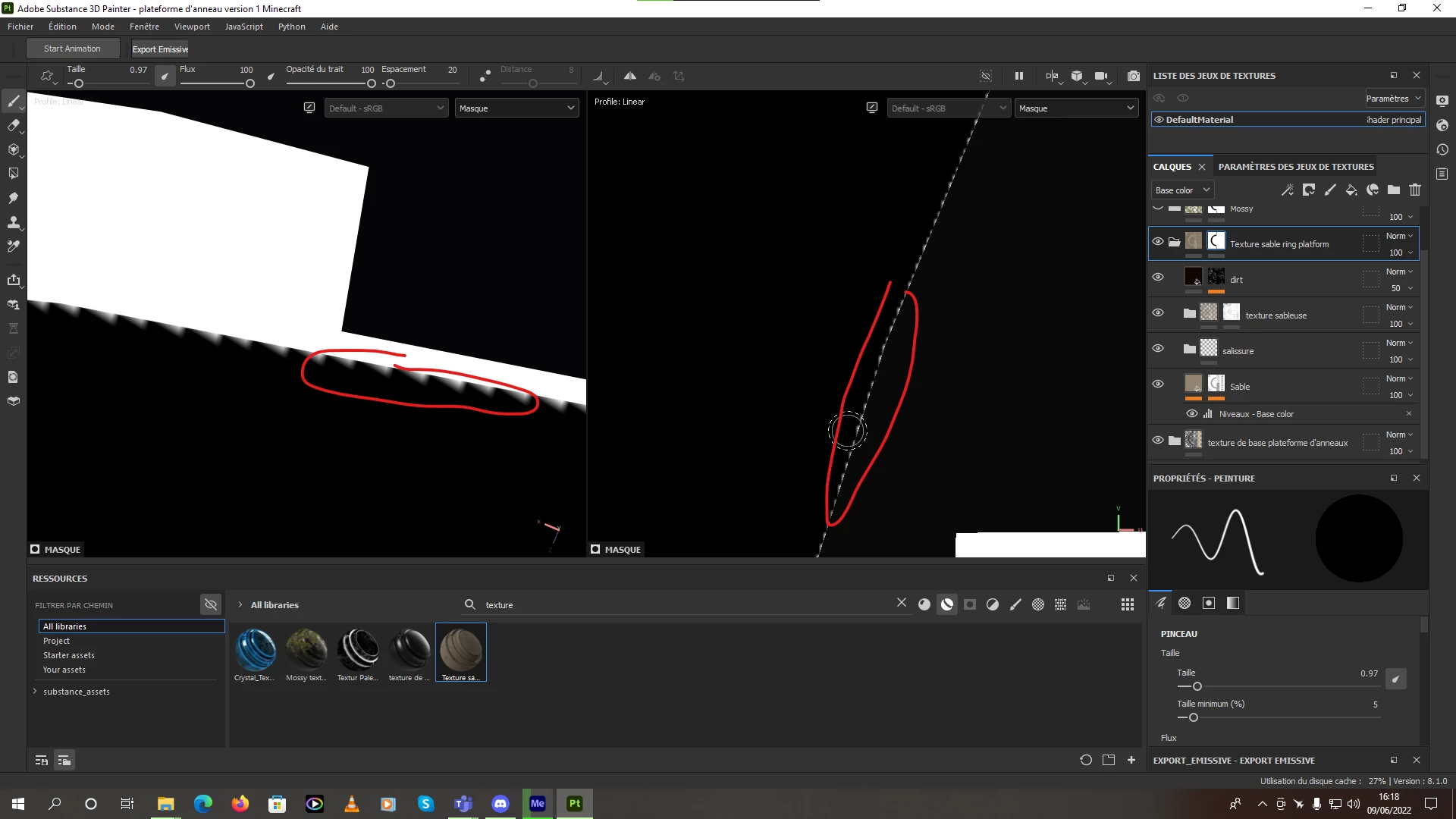The image size is (1456, 819).
Task: Click the Export Emissive button
Action: click(160, 49)
